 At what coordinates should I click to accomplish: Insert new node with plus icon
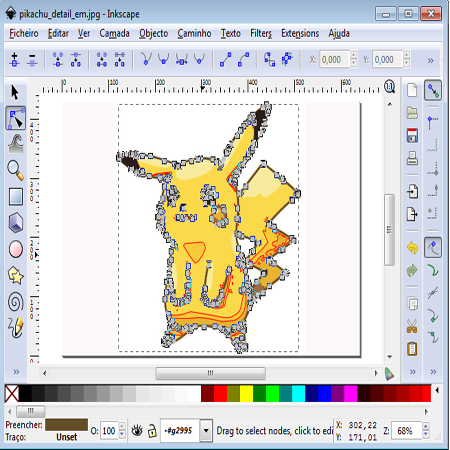click(14, 59)
